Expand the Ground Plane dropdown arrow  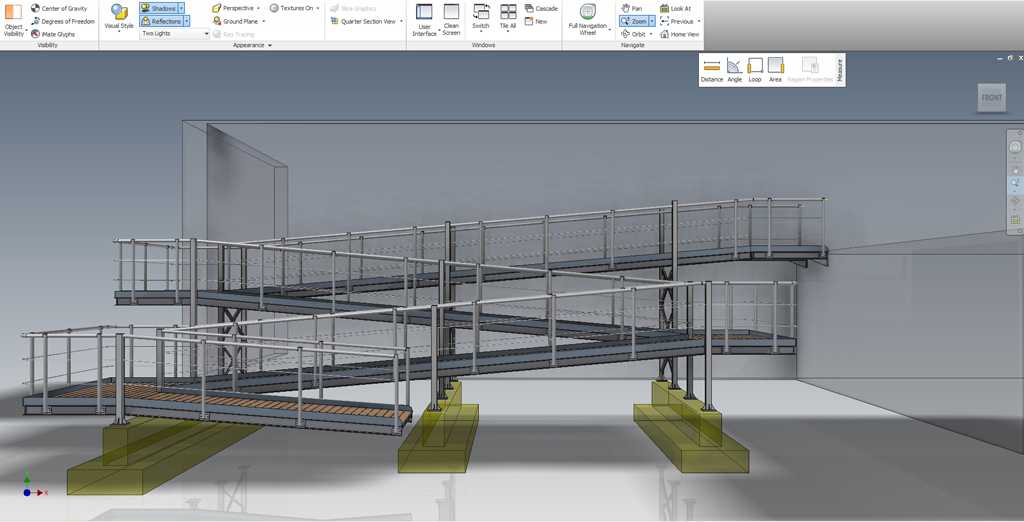264,21
